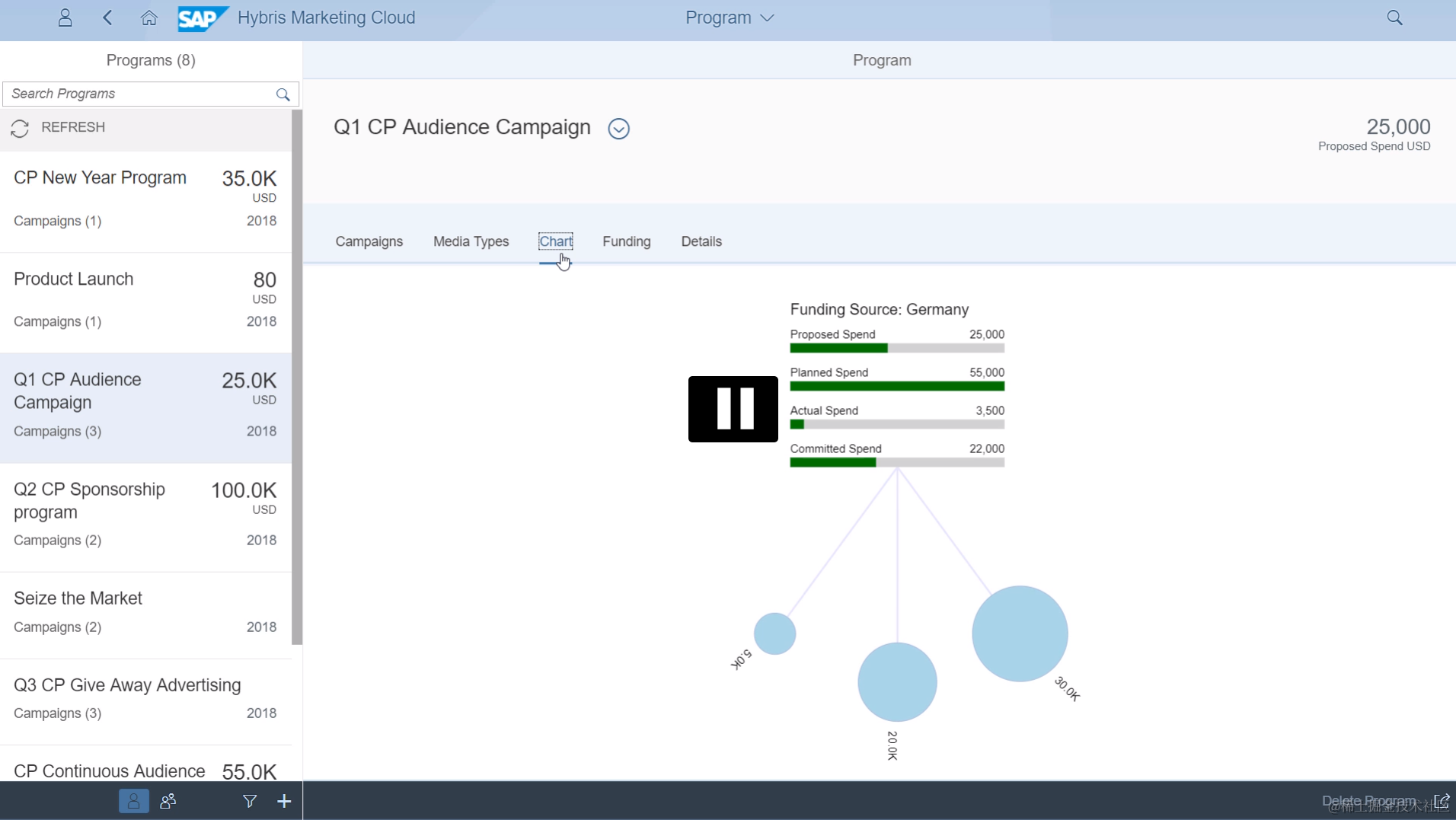Click Delete Program in the footer

(x=1368, y=801)
